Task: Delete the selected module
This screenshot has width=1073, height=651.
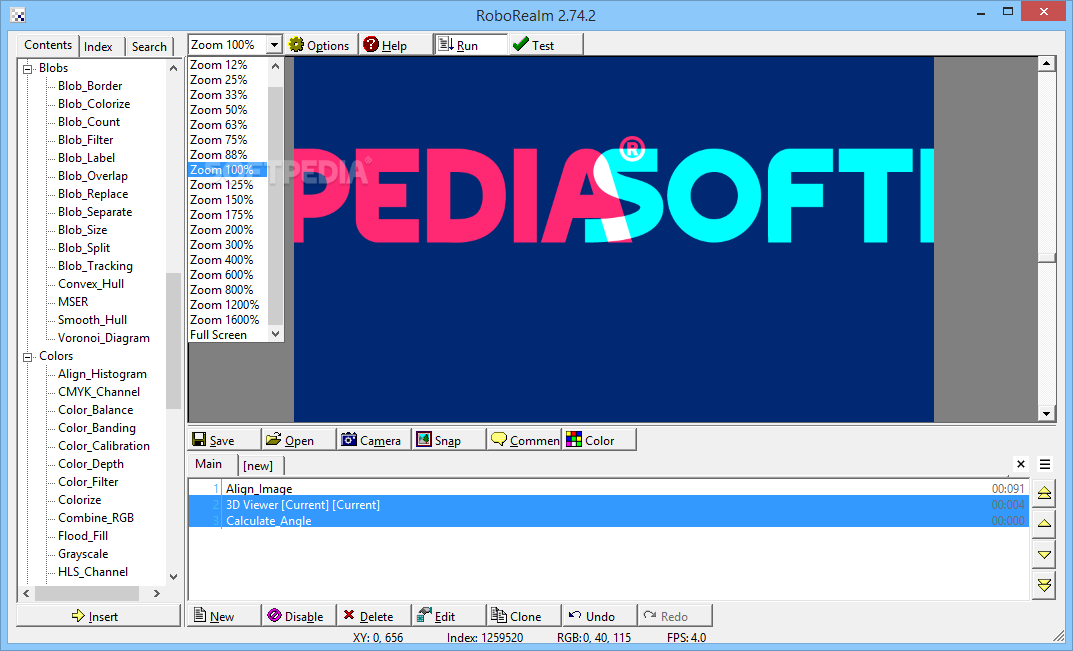Action: click(x=374, y=616)
